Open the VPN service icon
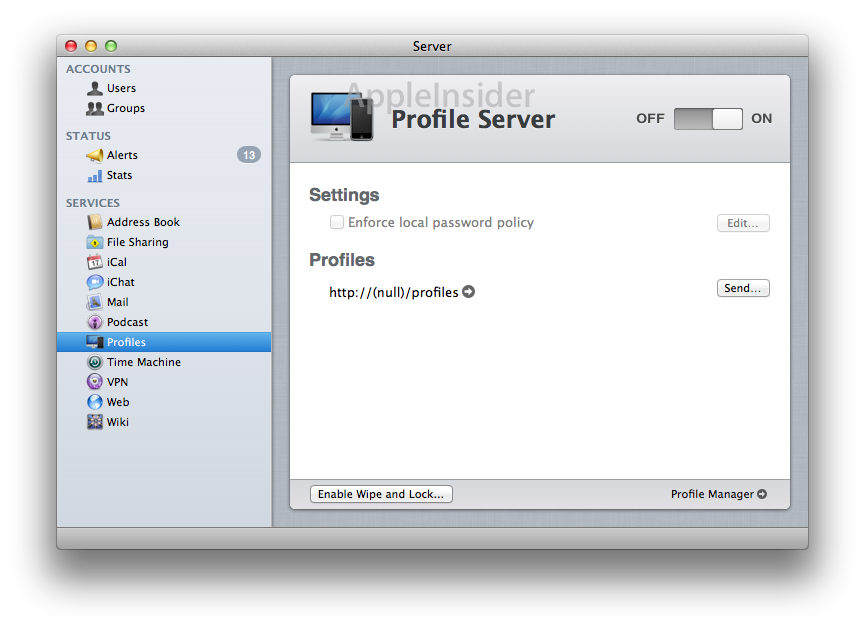Image resolution: width=865 pixels, height=628 pixels. coord(95,382)
